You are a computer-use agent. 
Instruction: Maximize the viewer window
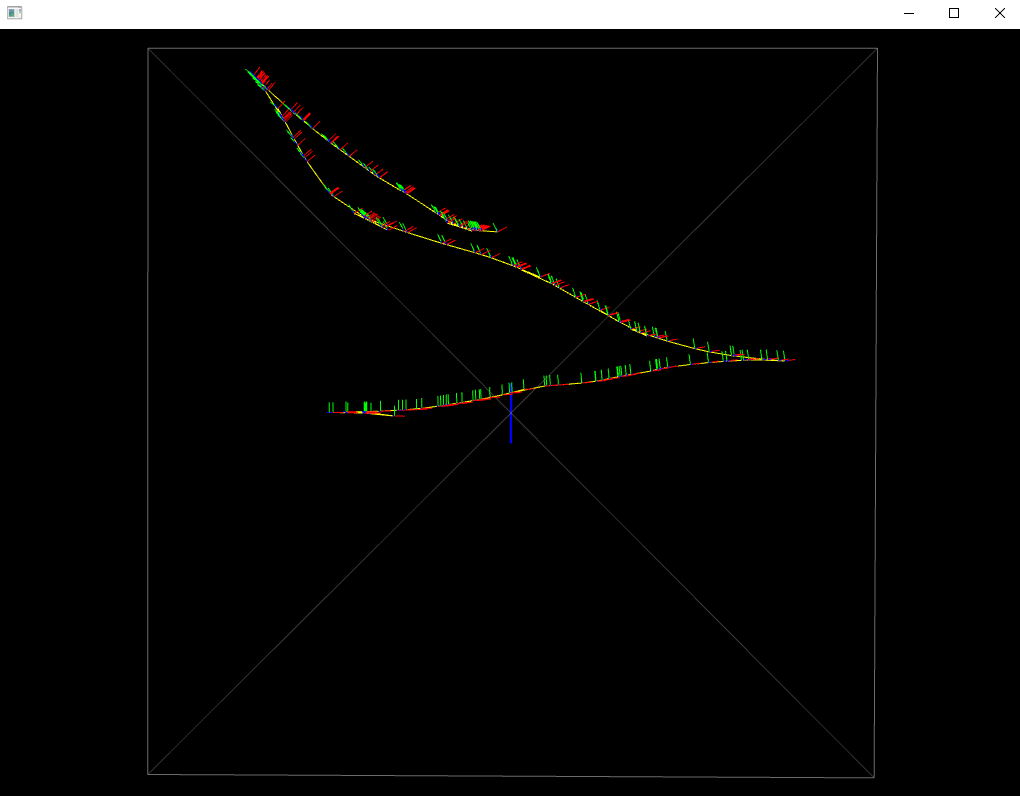[953, 13]
